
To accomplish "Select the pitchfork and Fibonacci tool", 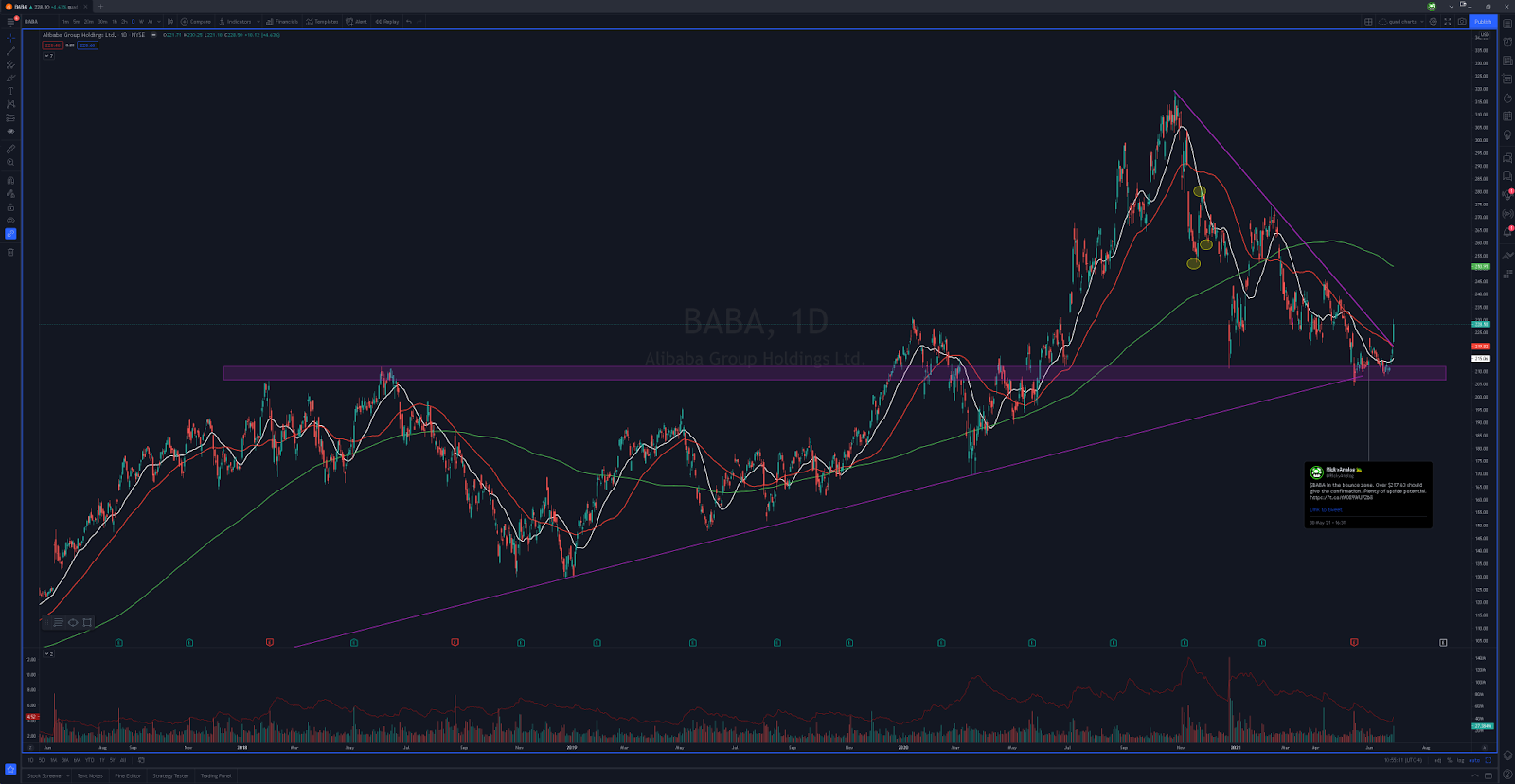I will point(10,64).
